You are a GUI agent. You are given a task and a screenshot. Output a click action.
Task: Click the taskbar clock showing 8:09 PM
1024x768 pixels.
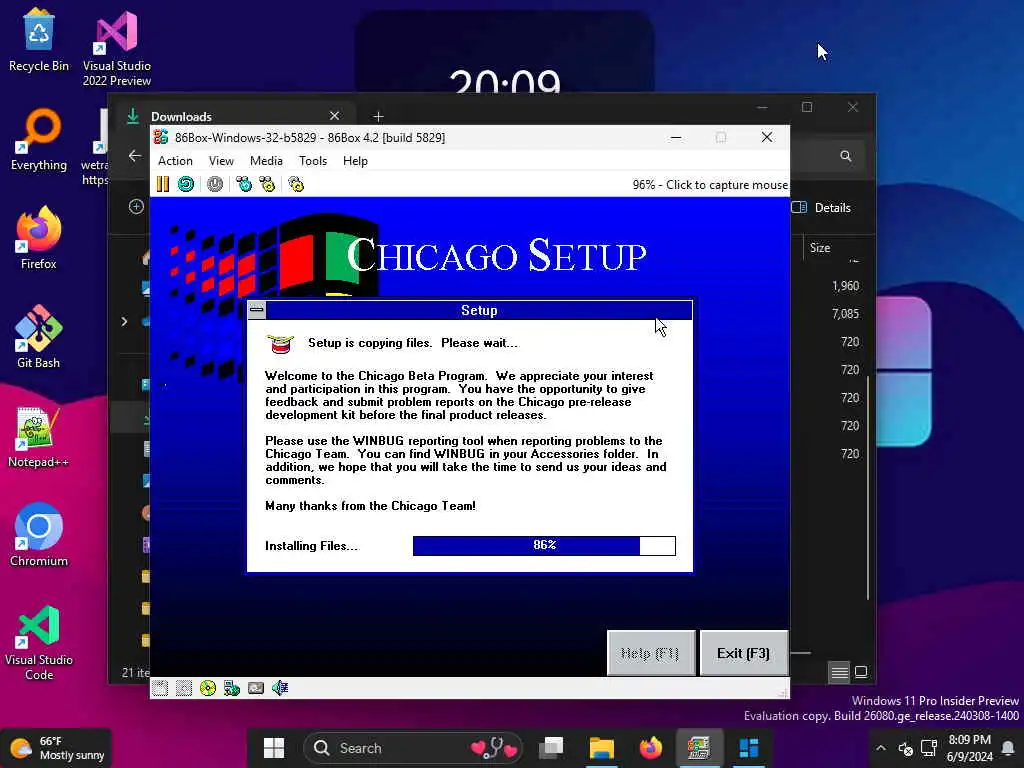(x=970, y=748)
